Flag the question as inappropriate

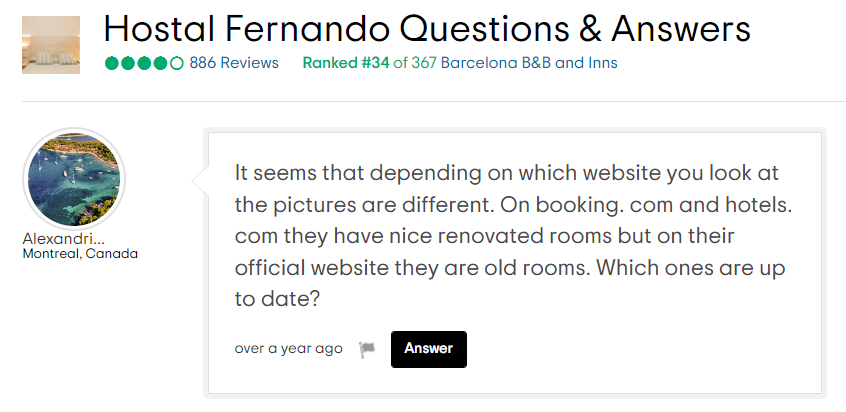(367, 350)
